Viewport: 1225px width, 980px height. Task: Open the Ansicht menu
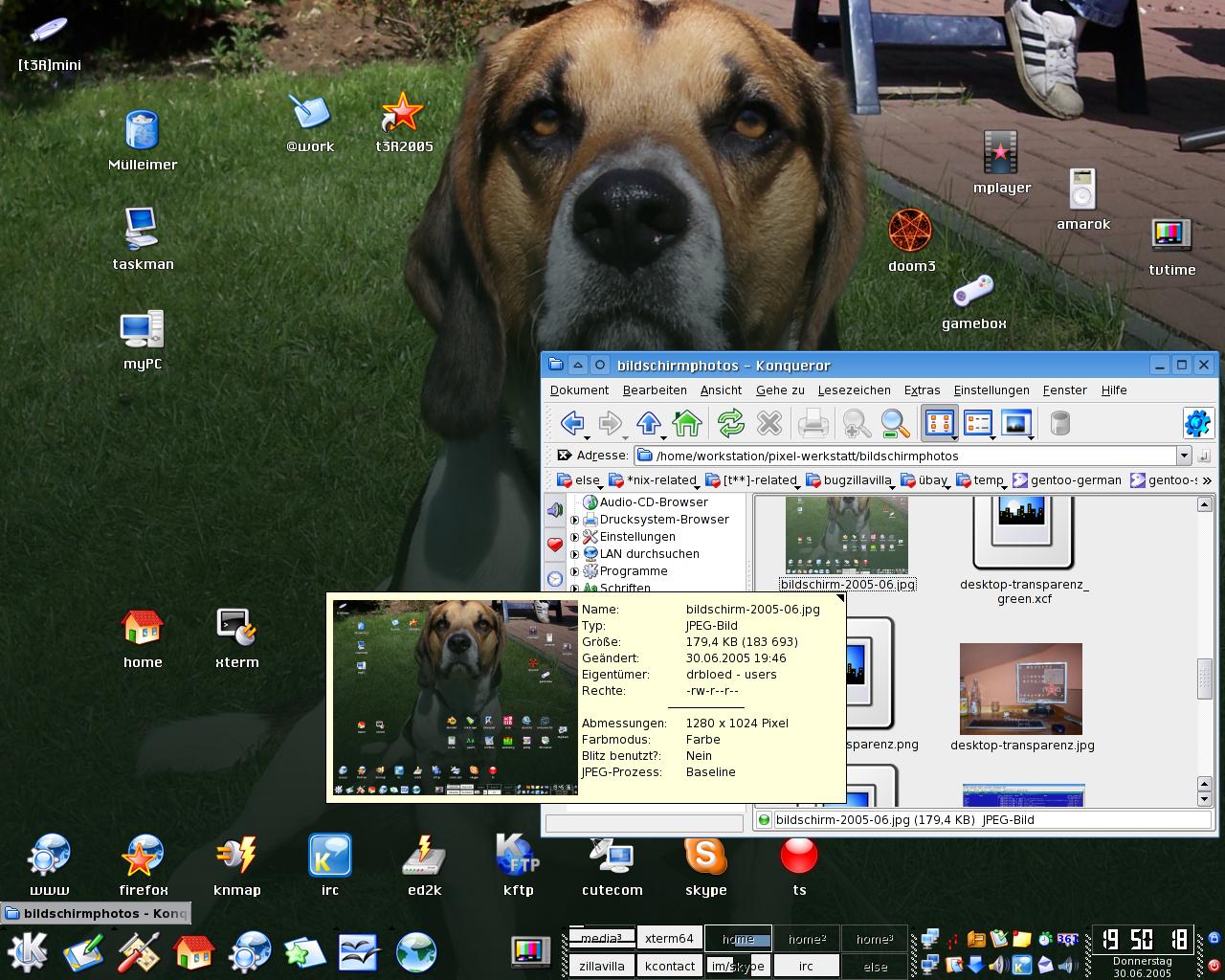[x=721, y=390]
